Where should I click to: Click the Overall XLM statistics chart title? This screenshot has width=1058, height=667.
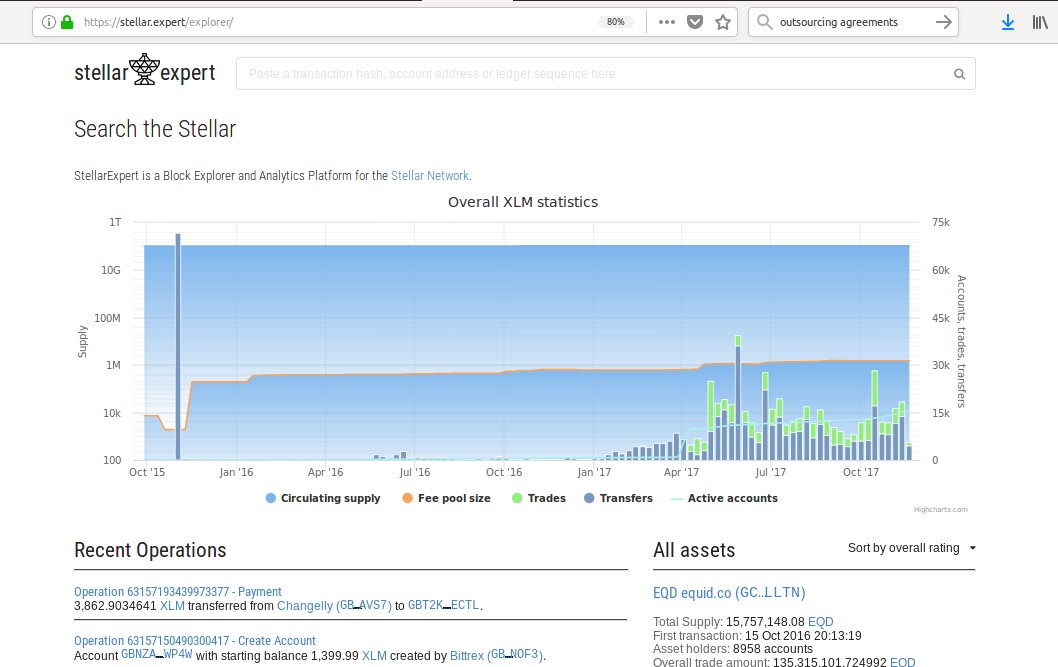point(523,202)
